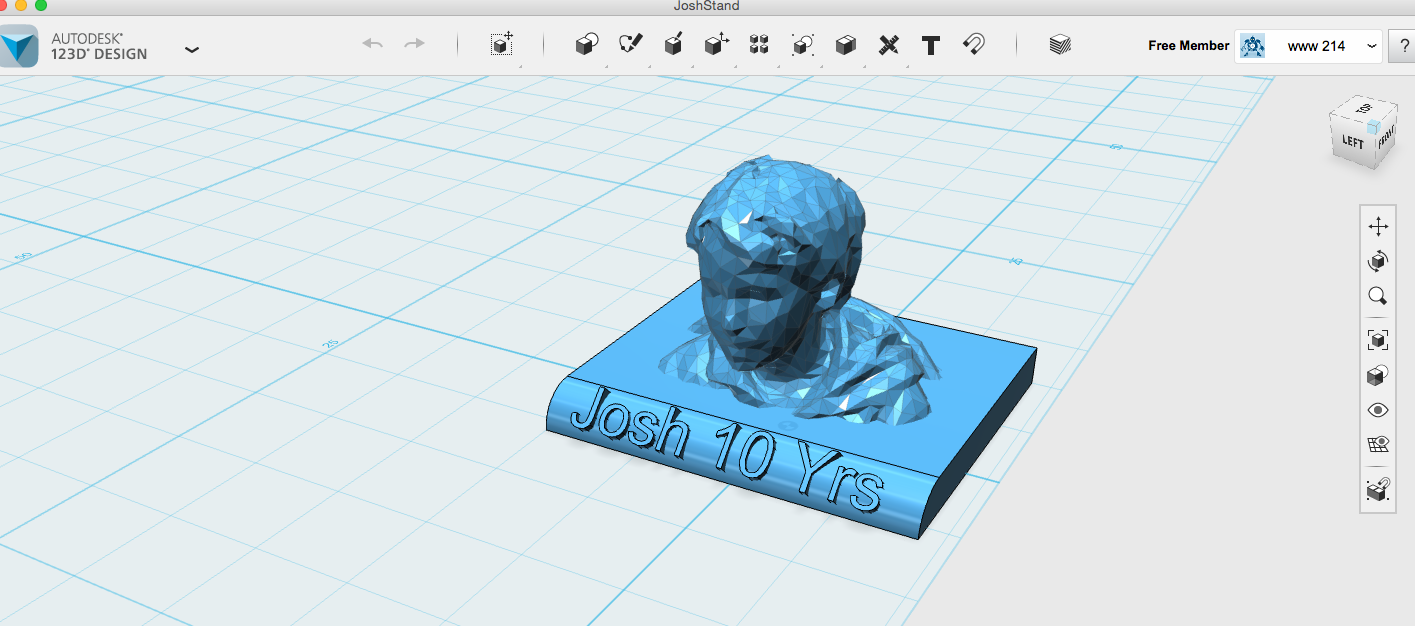Select the Pan tool in the sidebar

pyautogui.click(x=1377, y=226)
